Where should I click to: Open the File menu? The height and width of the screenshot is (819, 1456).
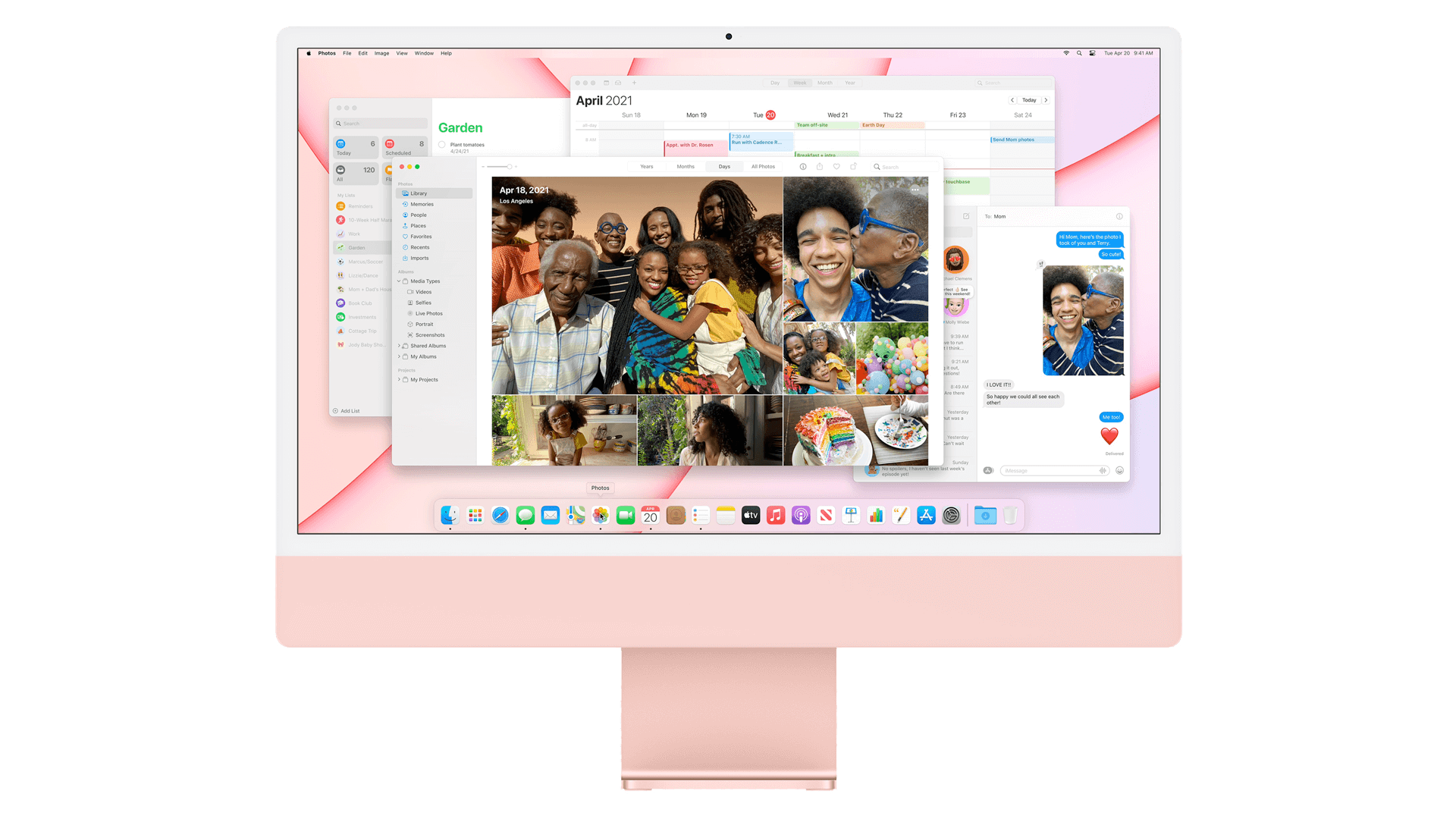(x=347, y=53)
